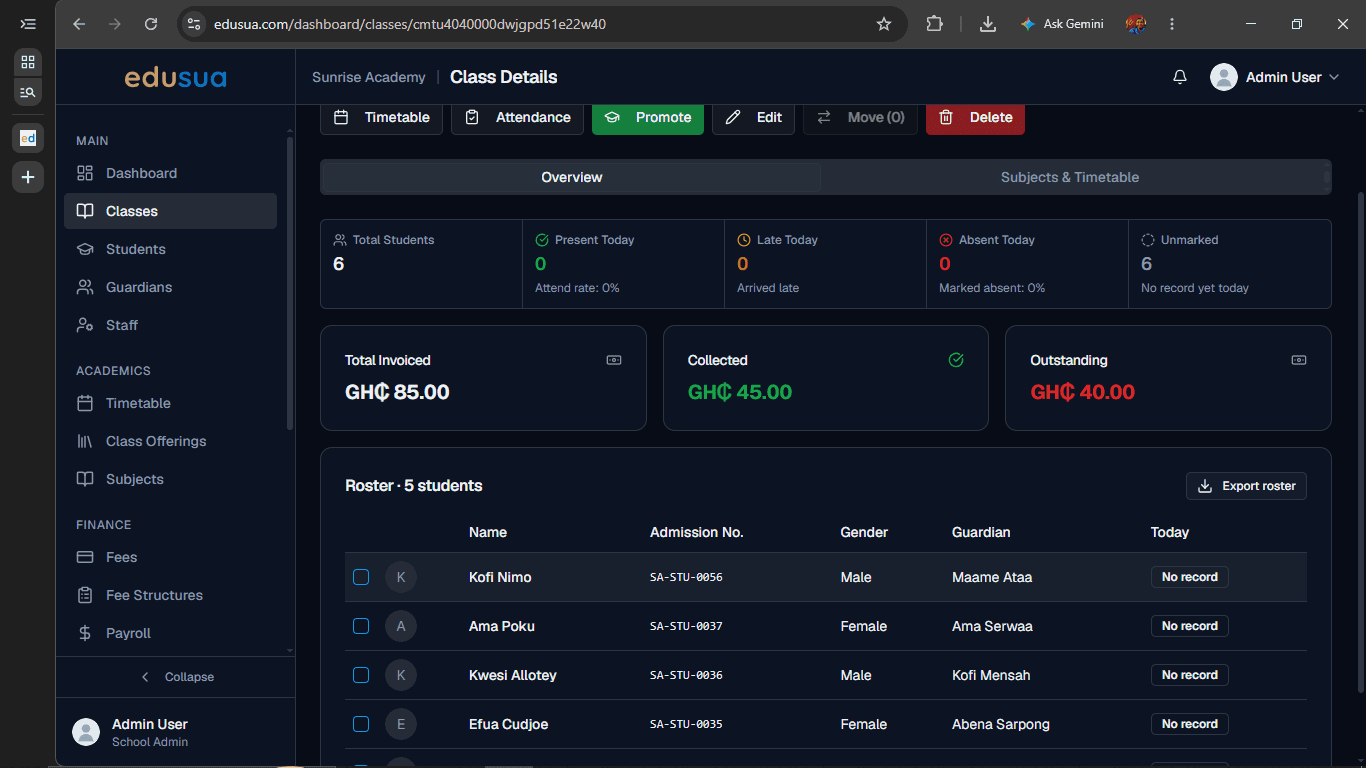Viewport: 1366px width, 768px height.
Task: Click the name Efua Cudjoe
Action: pos(508,724)
